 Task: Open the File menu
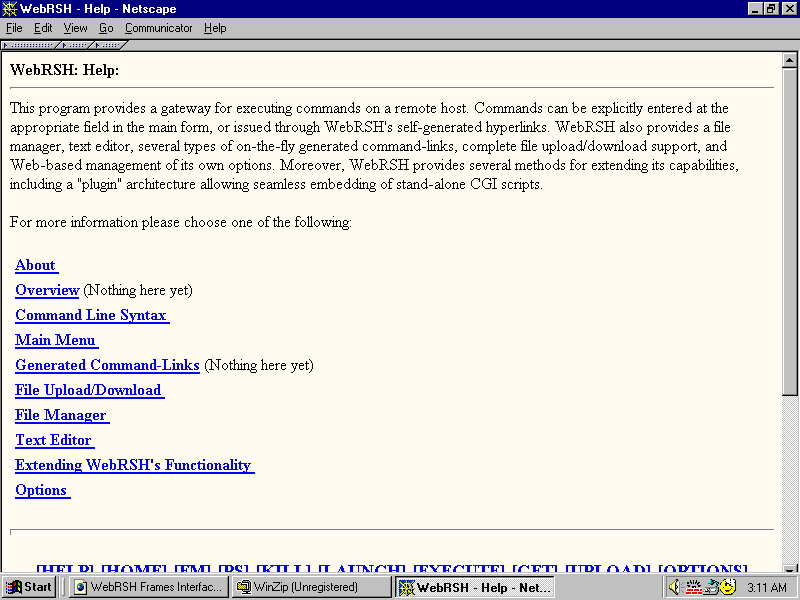coord(14,28)
